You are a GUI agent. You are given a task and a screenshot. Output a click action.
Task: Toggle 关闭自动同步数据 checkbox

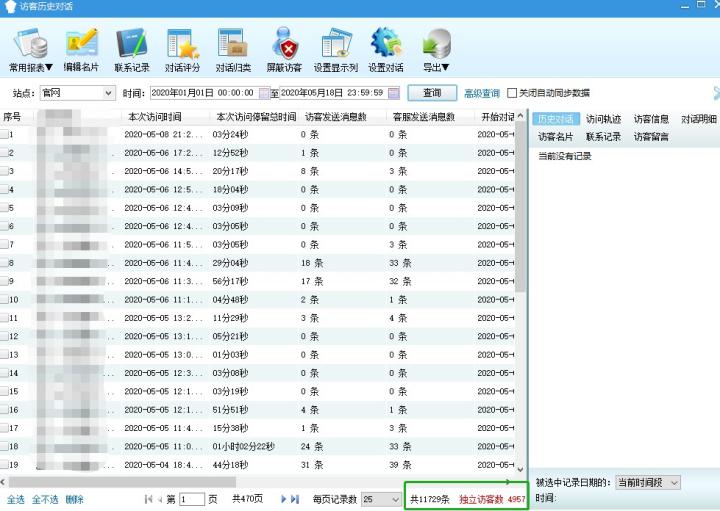pyautogui.click(x=512, y=93)
